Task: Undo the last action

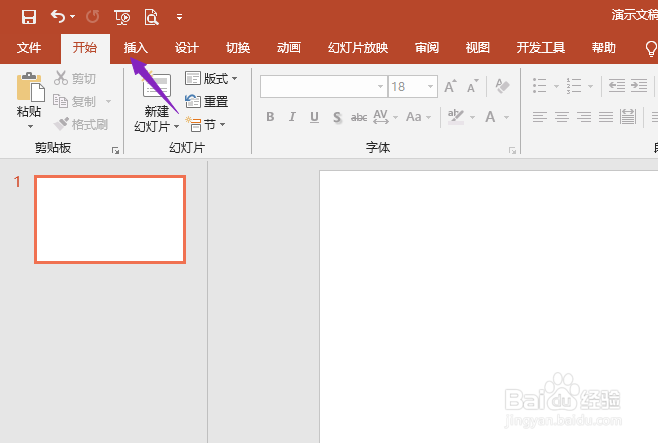Action: click(57, 17)
